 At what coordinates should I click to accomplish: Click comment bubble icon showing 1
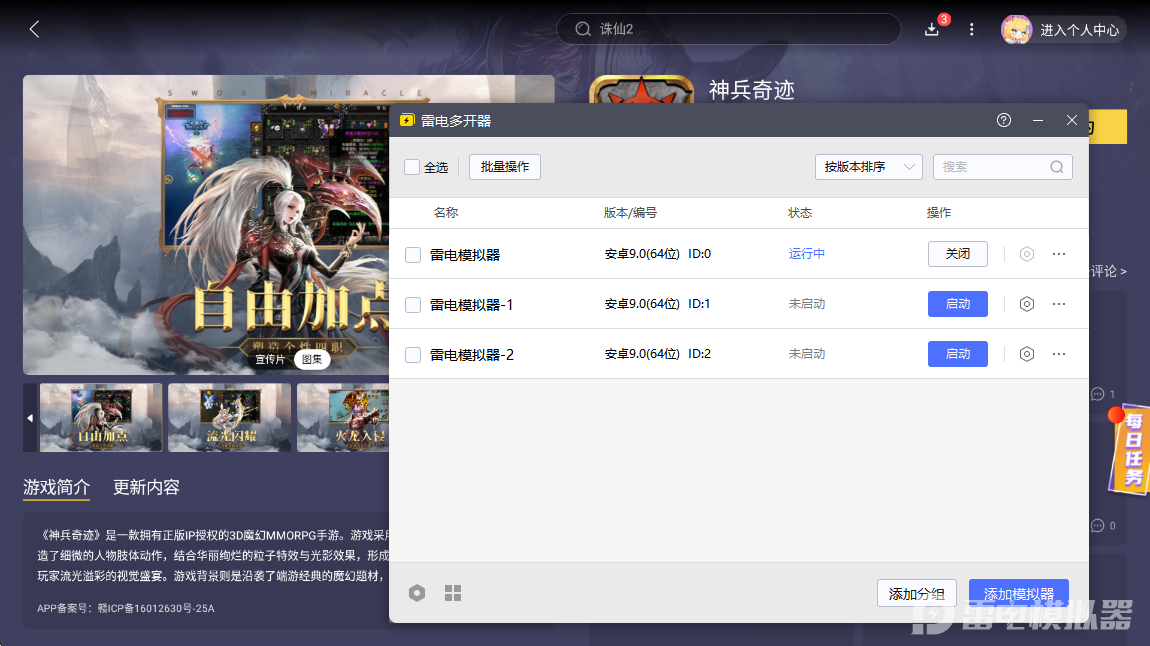pos(1098,394)
